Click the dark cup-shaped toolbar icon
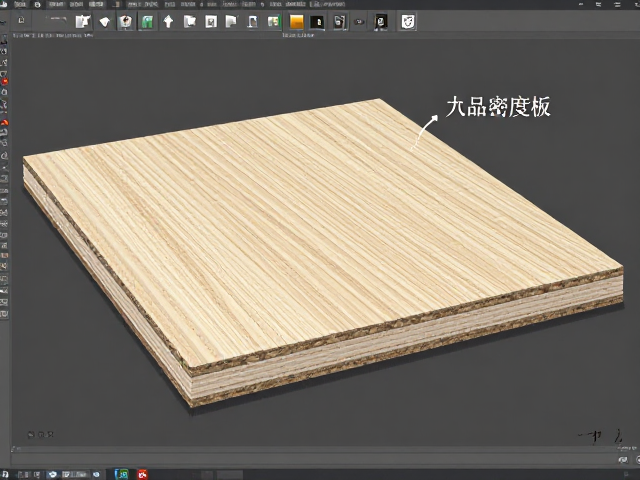 339,22
